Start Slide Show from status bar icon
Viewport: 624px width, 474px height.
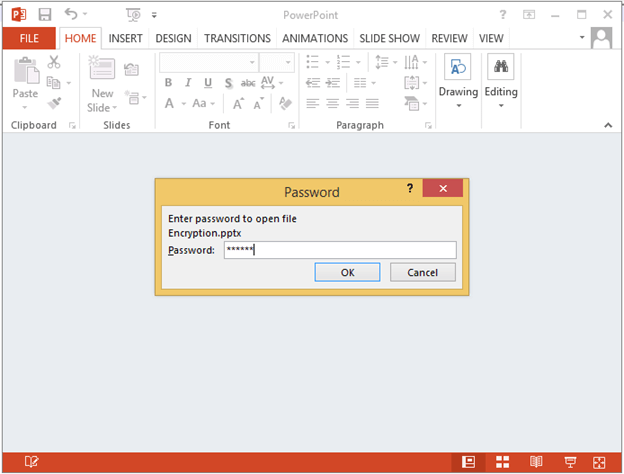click(x=570, y=462)
